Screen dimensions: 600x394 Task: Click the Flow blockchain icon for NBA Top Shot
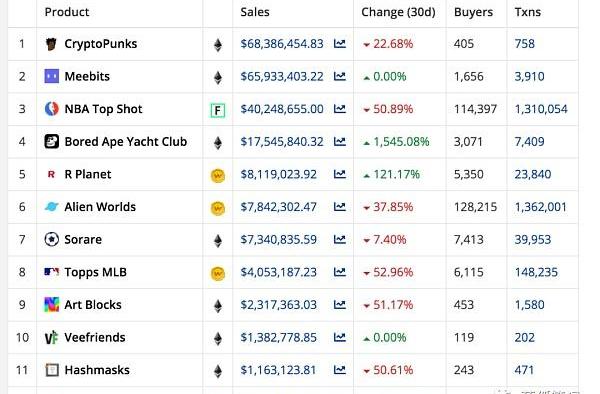[x=218, y=111]
